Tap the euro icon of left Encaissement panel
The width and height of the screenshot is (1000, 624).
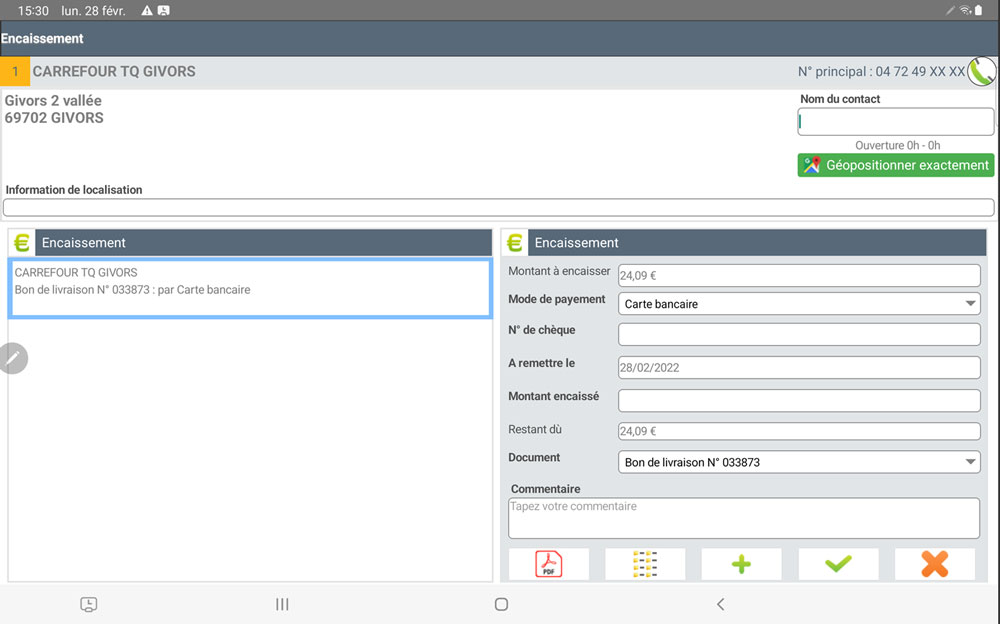tap(22, 242)
